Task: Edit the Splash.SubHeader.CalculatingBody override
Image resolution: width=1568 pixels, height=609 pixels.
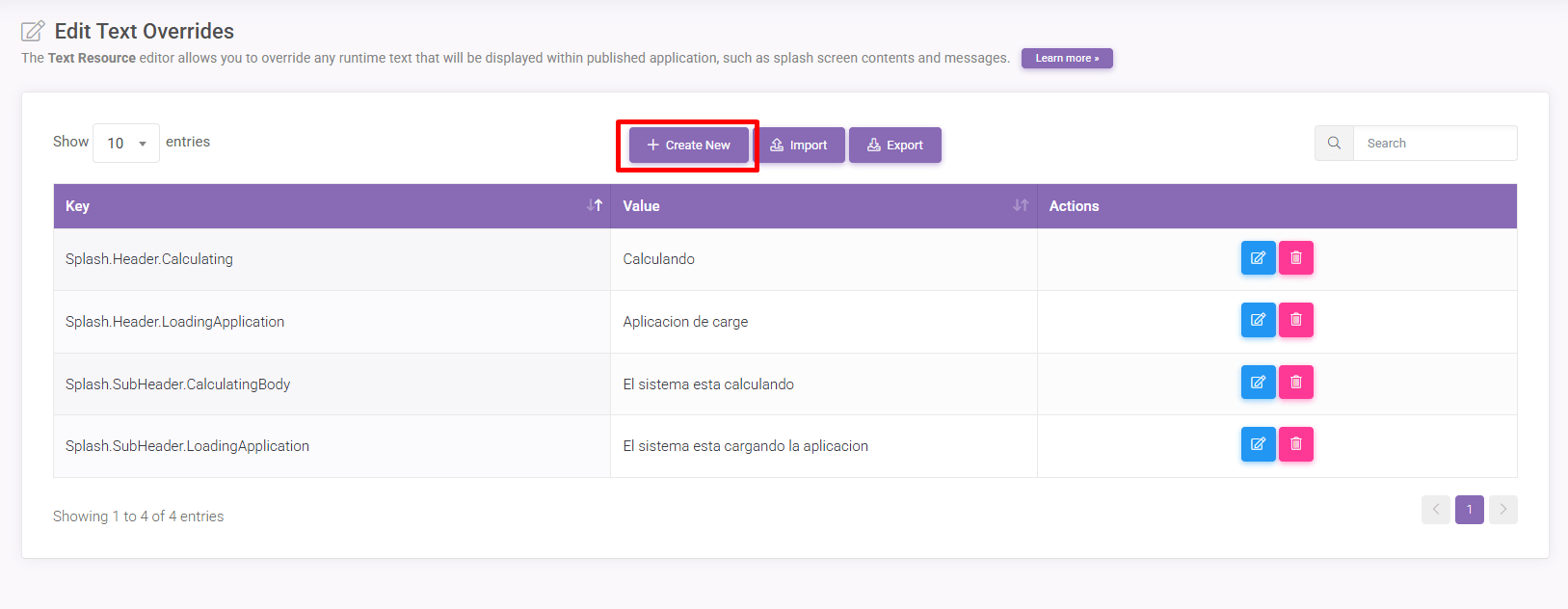Action: [1258, 383]
